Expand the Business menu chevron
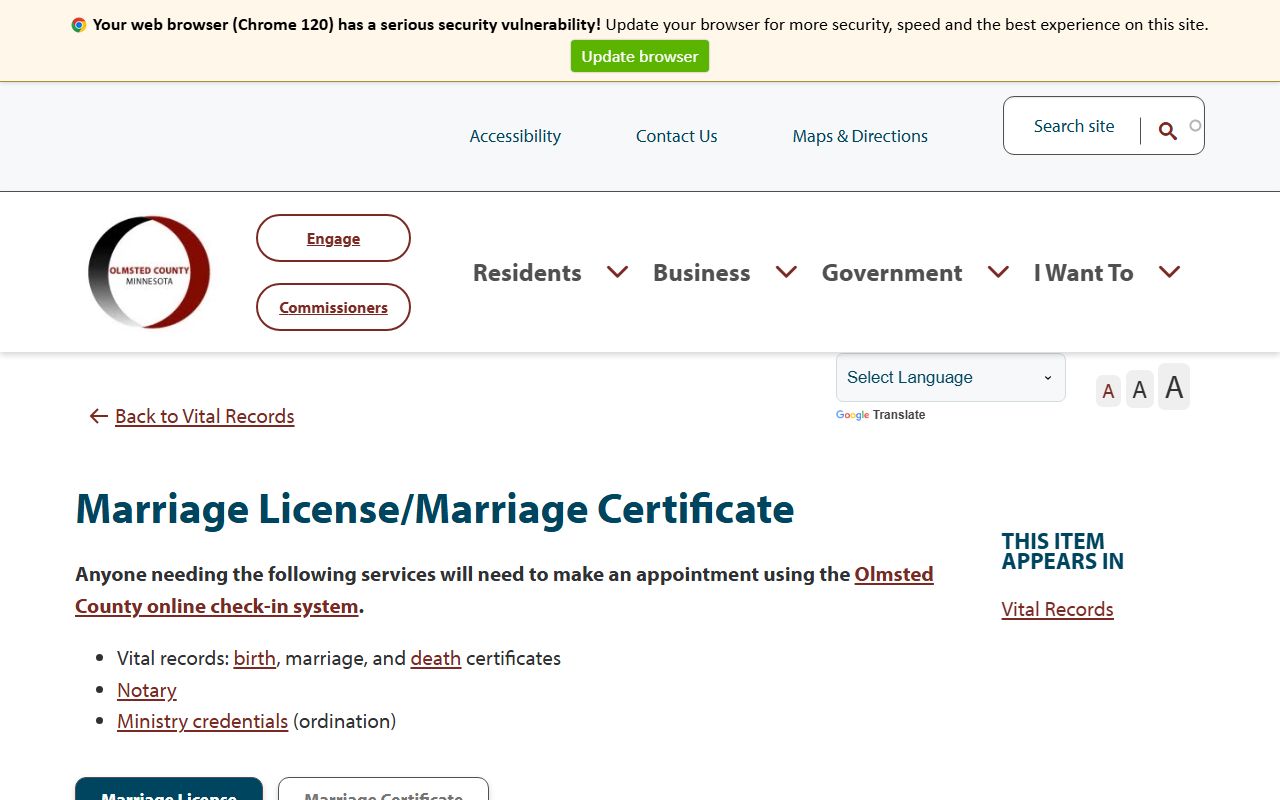This screenshot has width=1280, height=800. coord(786,272)
